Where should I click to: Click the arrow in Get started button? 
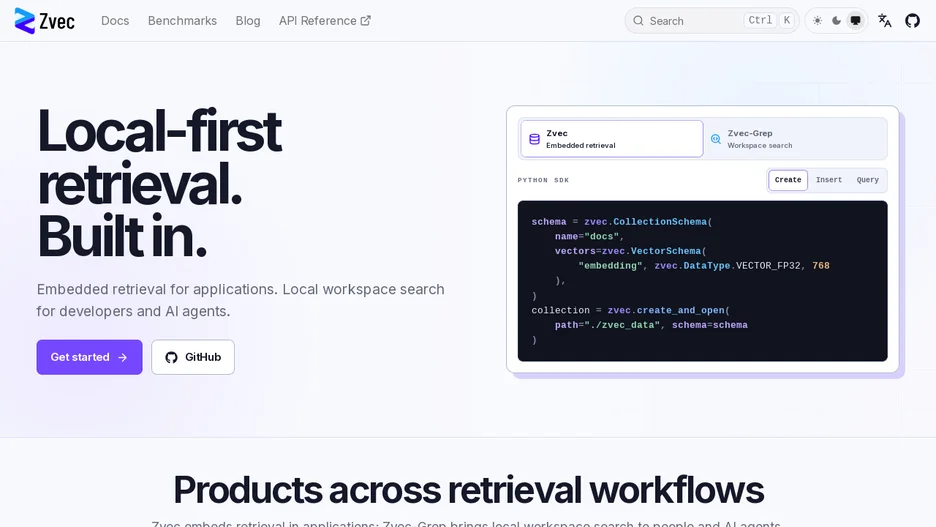122,358
